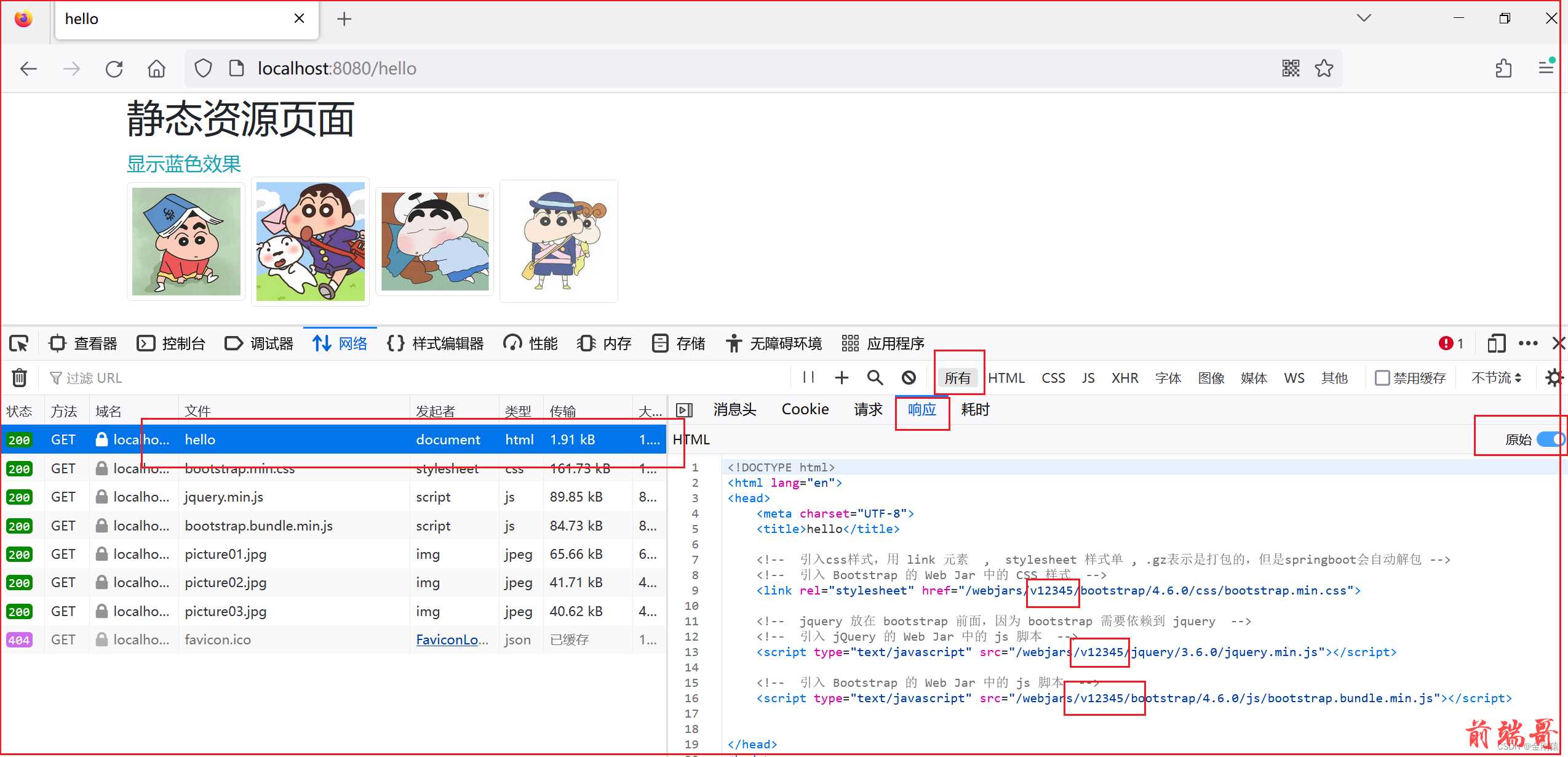
Task: Open the page QR code
Action: tap(1291, 68)
